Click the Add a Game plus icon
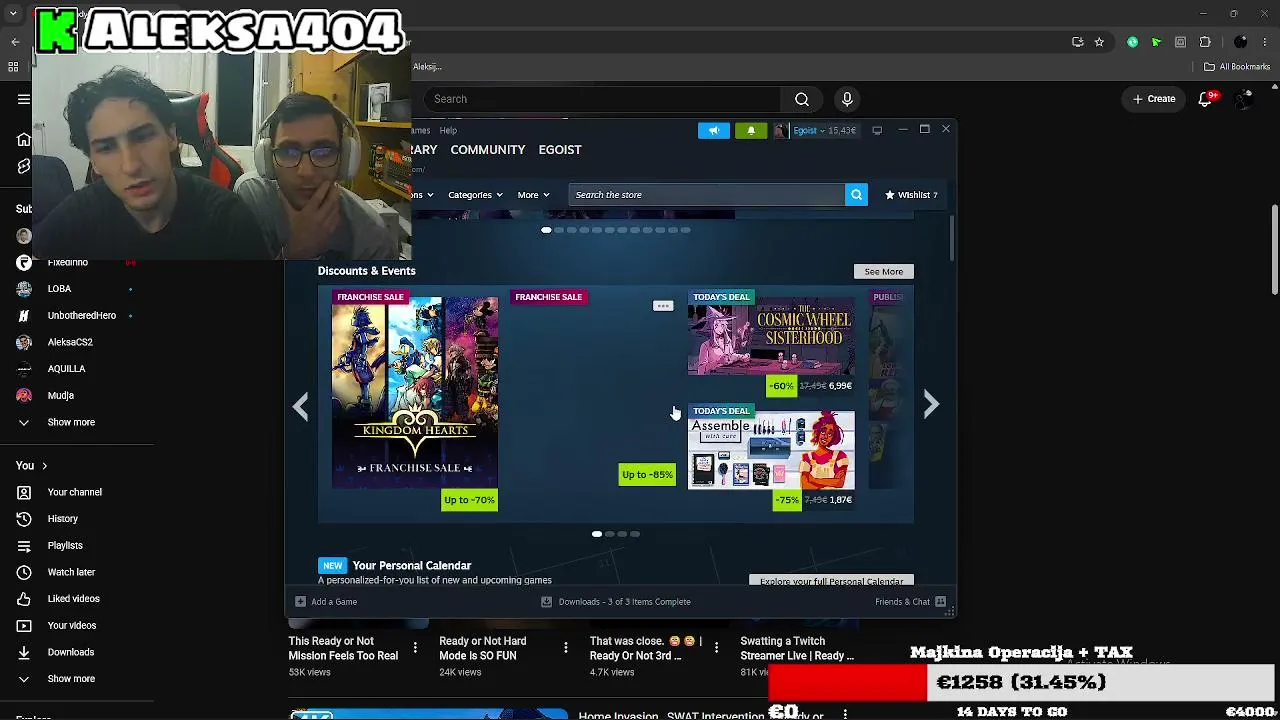The width and height of the screenshot is (1280, 720). click(x=300, y=602)
